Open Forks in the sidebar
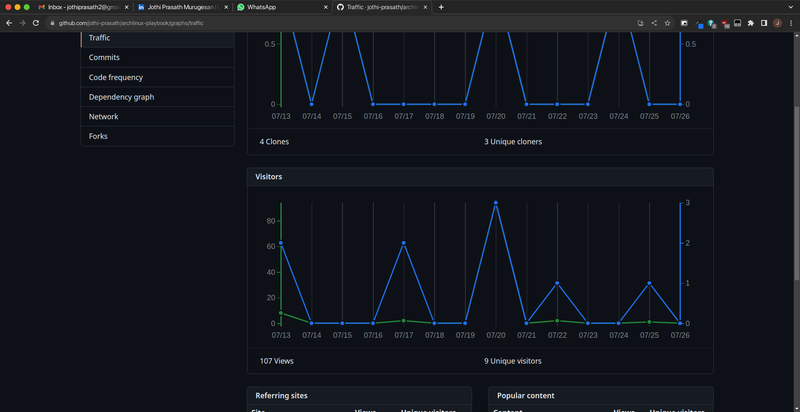The width and height of the screenshot is (800, 412). (x=98, y=136)
